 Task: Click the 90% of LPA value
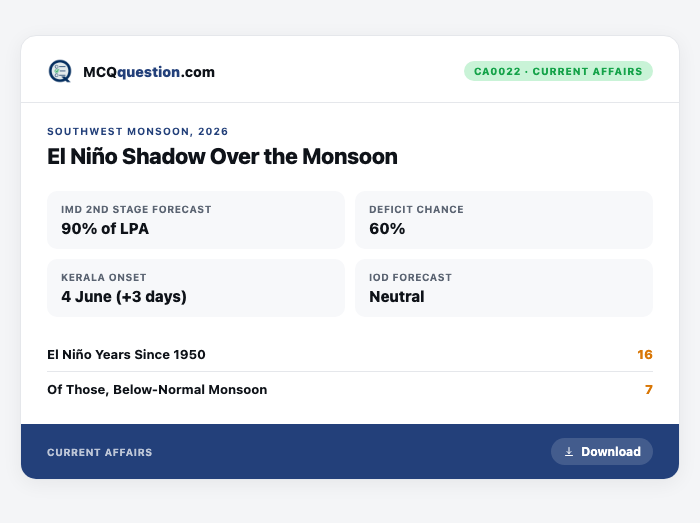(x=105, y=228)
